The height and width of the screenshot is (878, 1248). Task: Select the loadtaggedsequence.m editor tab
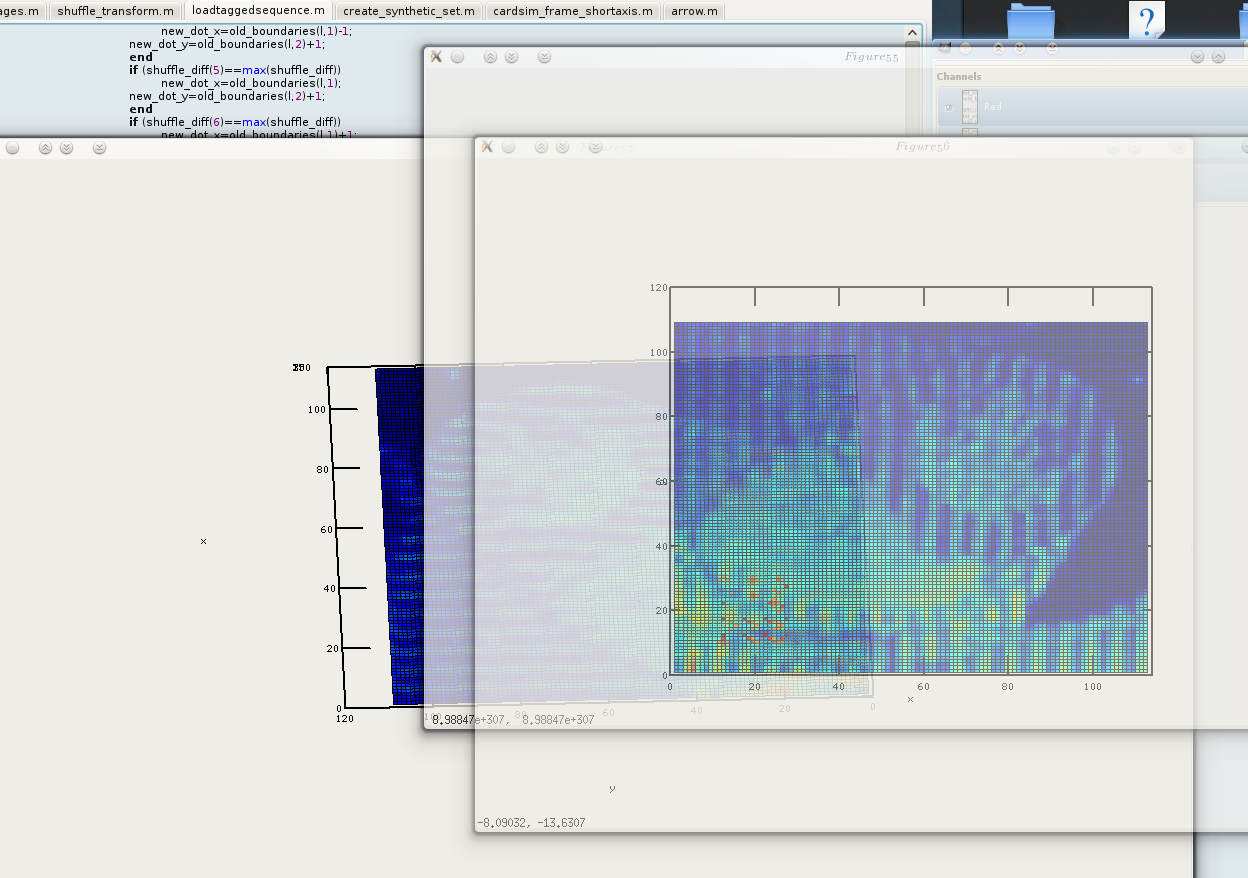(258, 10)
